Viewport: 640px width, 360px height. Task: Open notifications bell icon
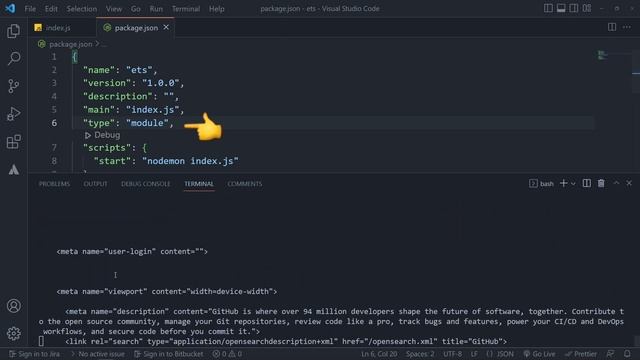[627, 354]
